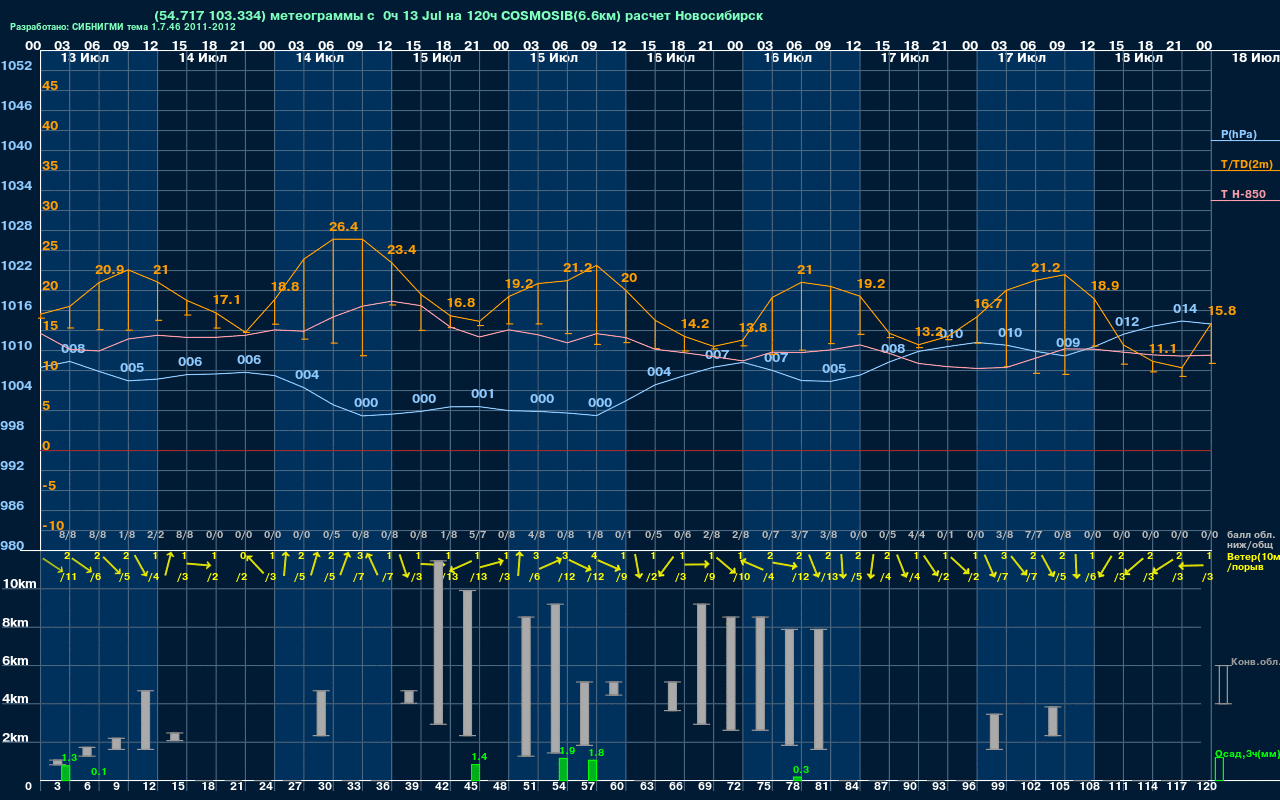Click the meteogram title mentioning COSMOSIB Новосибирск
Image resolution: width=1280 pixels, height=800 pixels.
459,16
